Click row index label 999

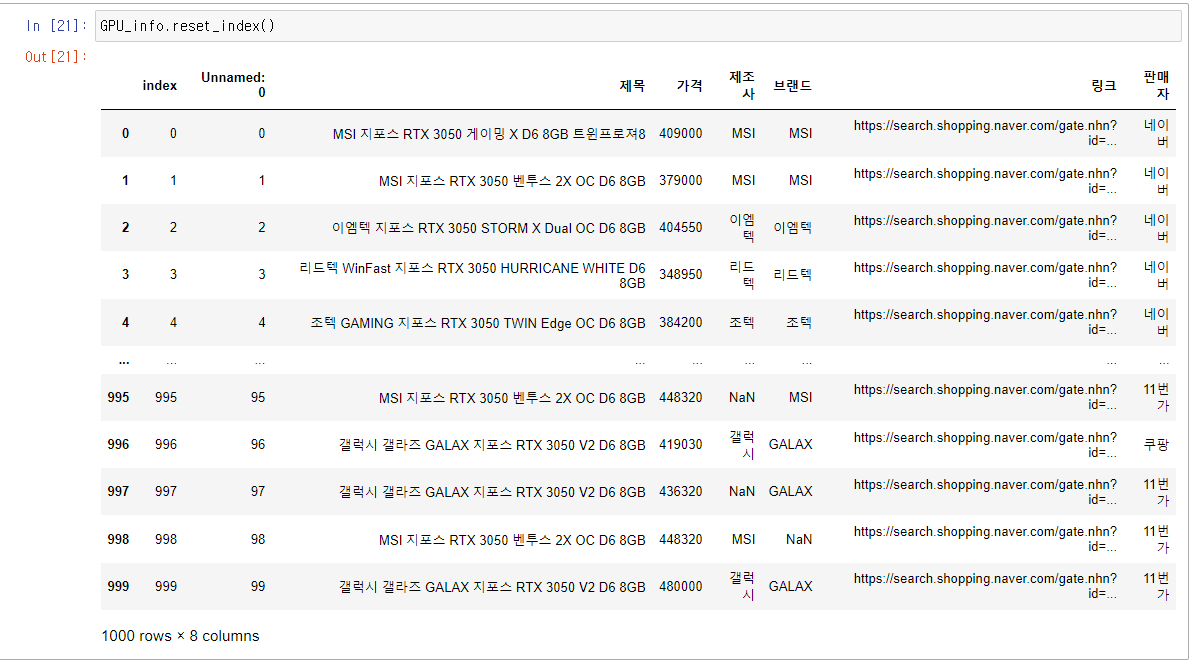coord(119,586)
